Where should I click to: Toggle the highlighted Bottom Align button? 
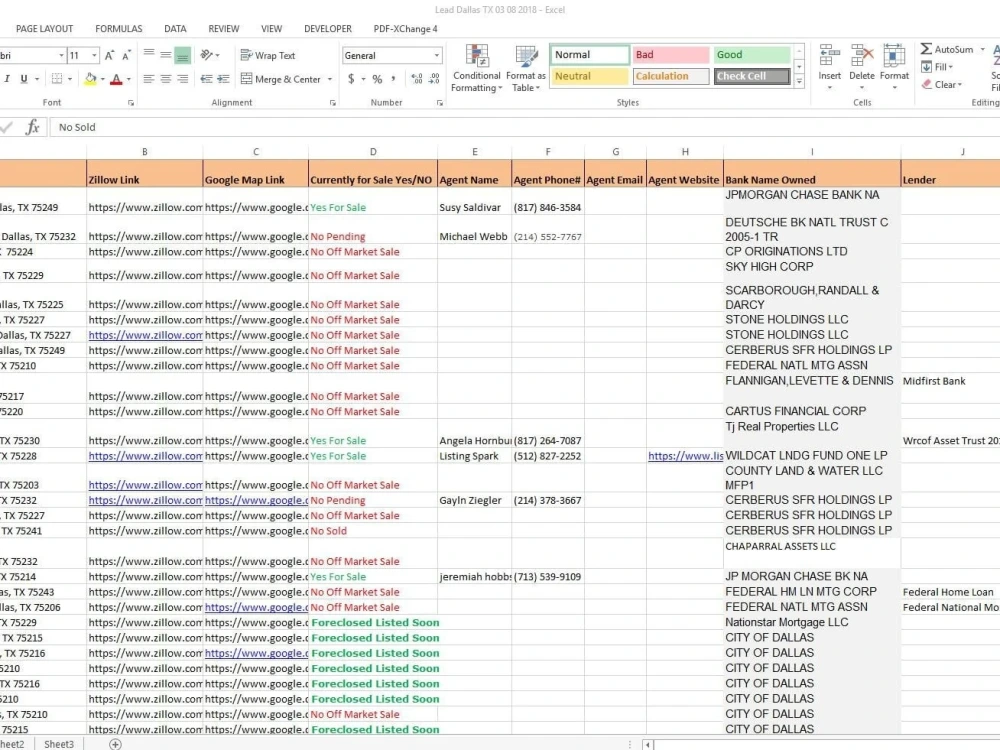click(x=182, y=55)
